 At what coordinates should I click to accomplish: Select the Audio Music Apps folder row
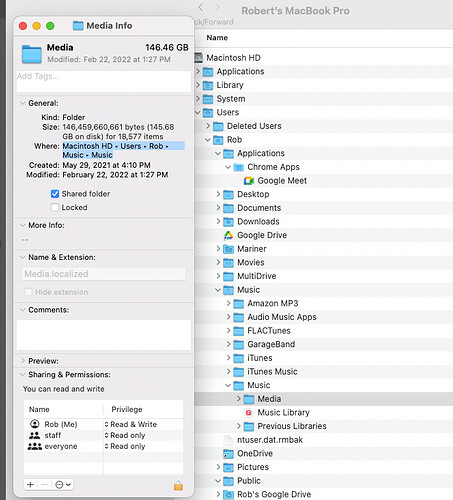coord(323,317)
